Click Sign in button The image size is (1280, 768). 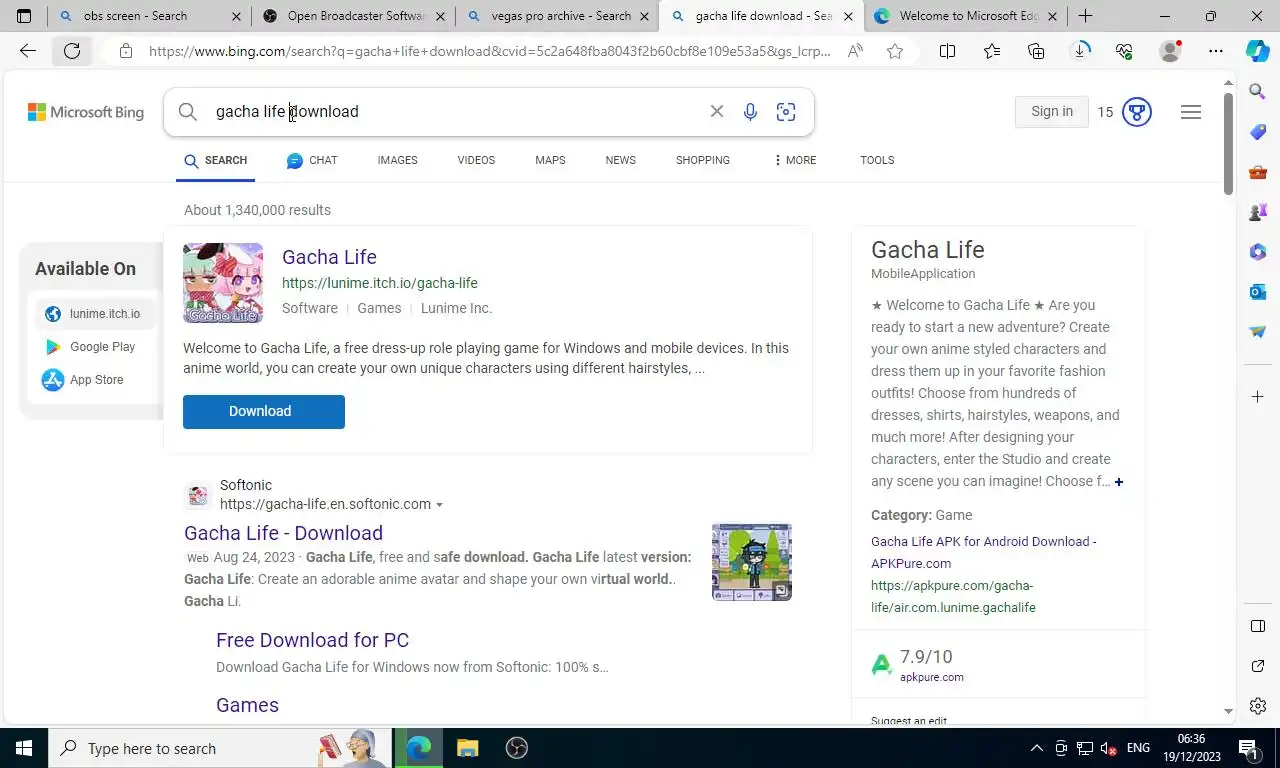pos(1052,112)
